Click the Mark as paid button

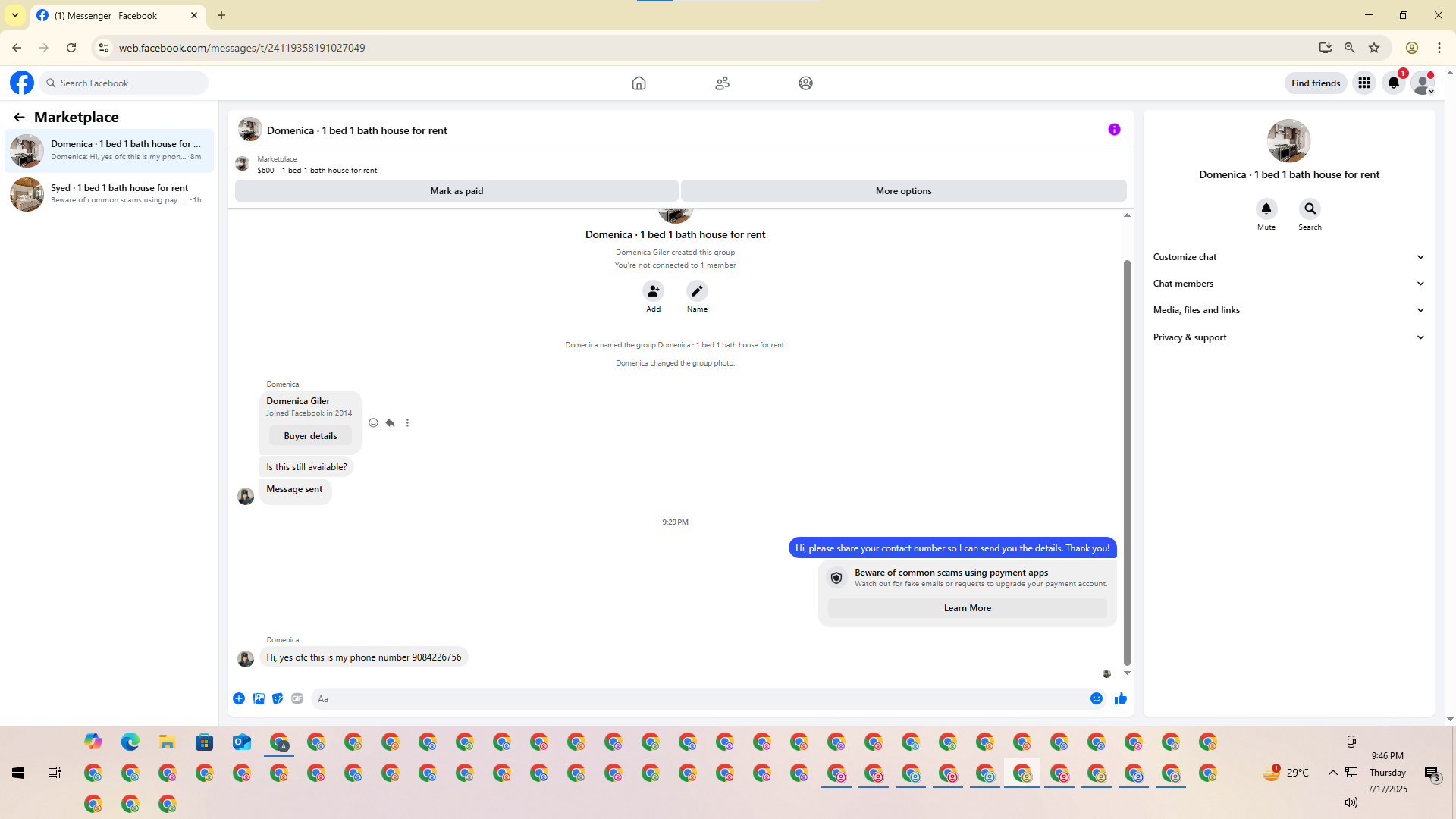pyautogui.click(x=457, y=191)
